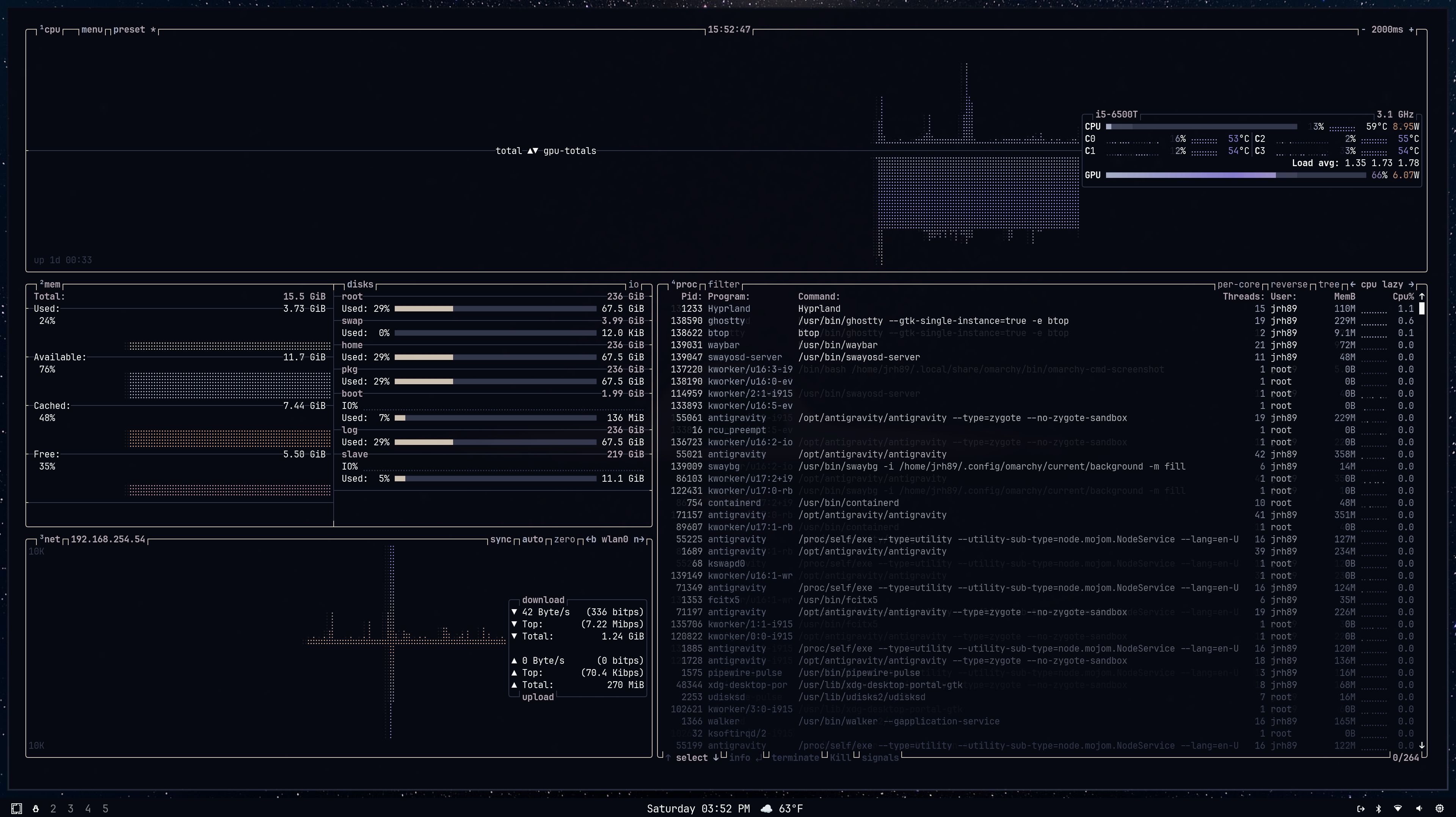Open the Wi-Fi network icon
1456x817 pixels.
[1398, 809]
